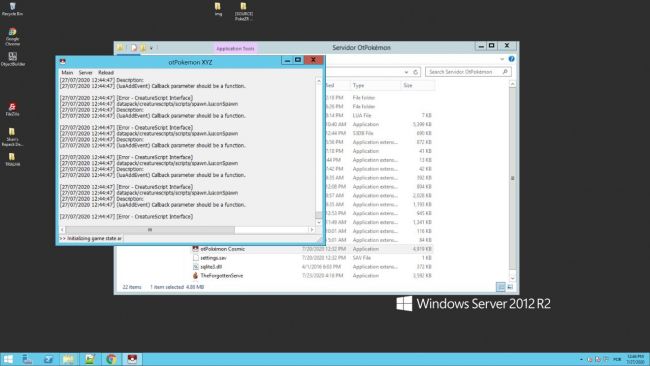Switch to otPokemon app in taskbar
The image size is (650, 366).
coord(132,359)
